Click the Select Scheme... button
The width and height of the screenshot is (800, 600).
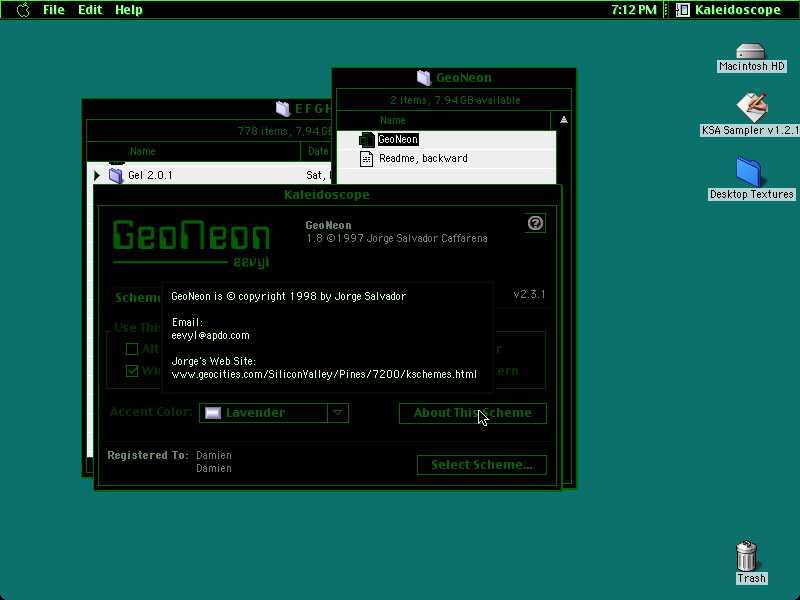click(x=482, y=465)
